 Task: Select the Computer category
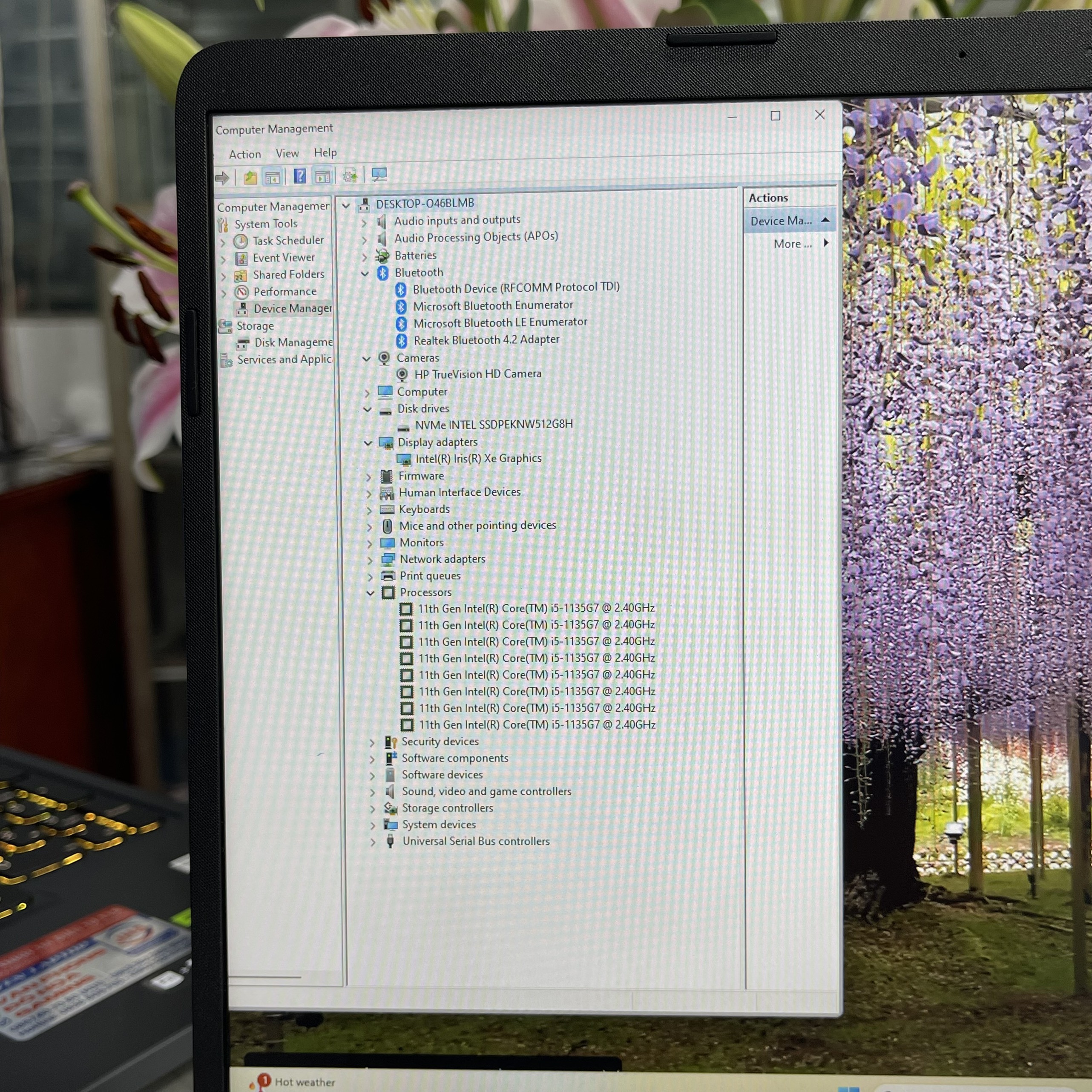click(422, 392)
